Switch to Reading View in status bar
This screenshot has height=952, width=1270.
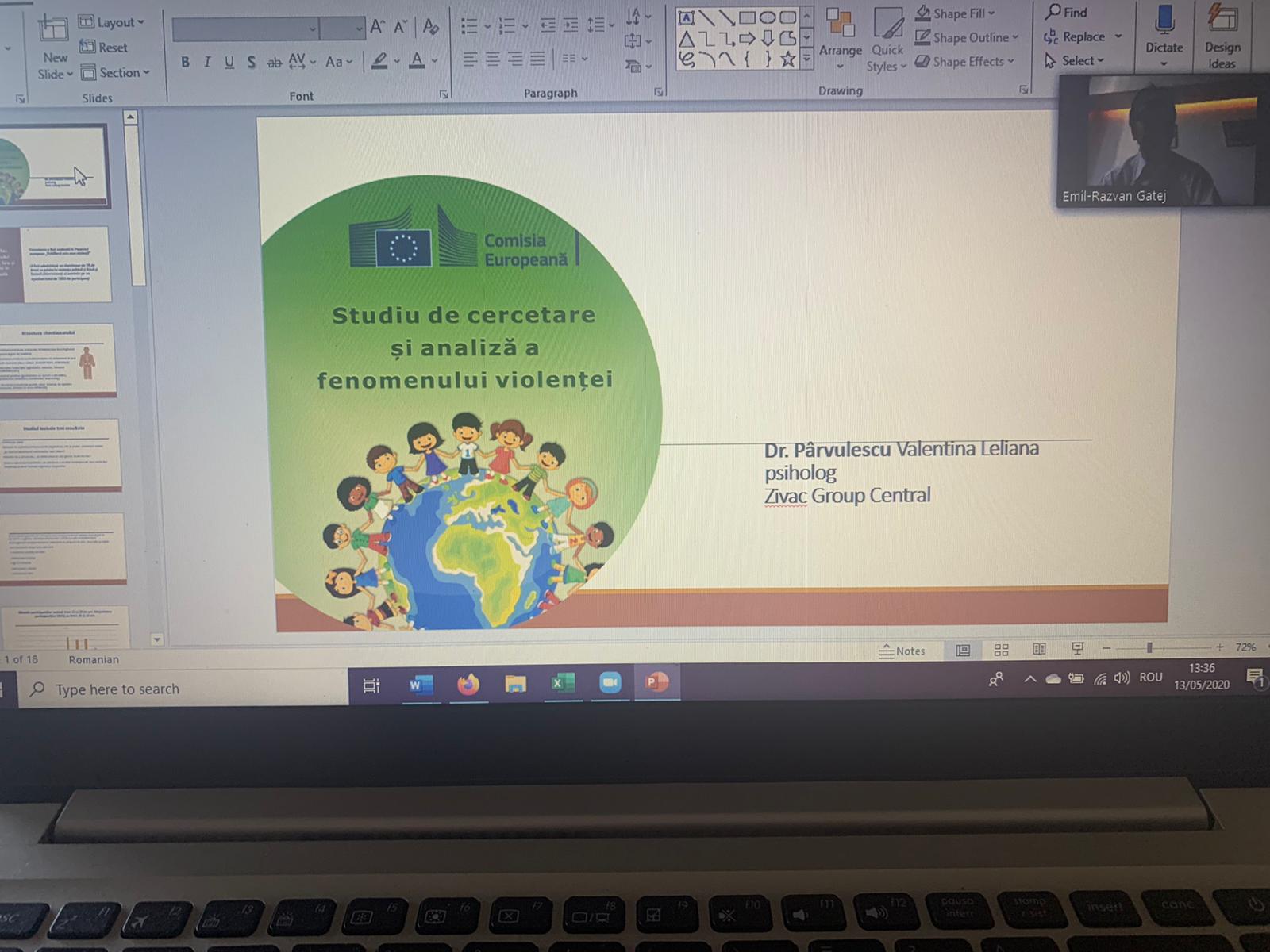[1039, 649]
